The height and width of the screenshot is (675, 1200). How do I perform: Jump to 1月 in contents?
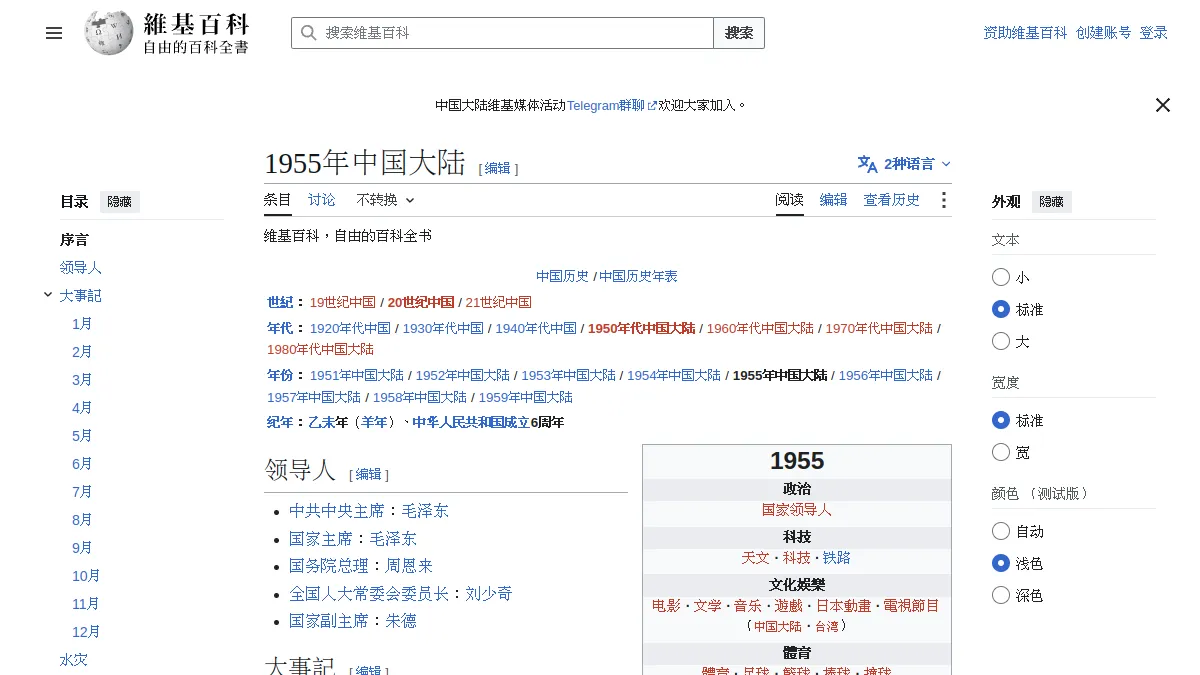82,324
